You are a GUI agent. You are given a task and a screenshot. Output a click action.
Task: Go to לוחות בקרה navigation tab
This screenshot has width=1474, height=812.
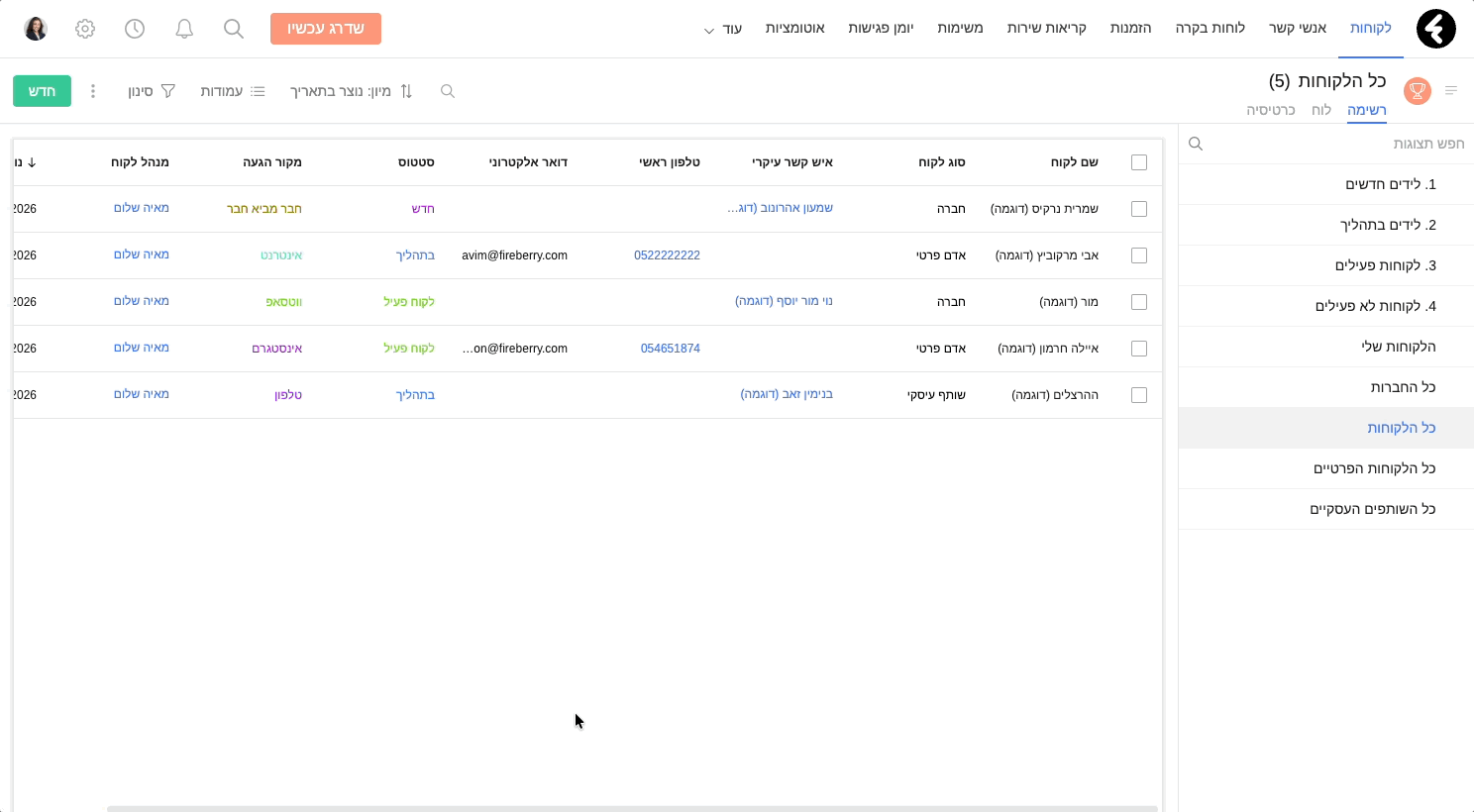pyautogui.click(x=1211, y=28)
